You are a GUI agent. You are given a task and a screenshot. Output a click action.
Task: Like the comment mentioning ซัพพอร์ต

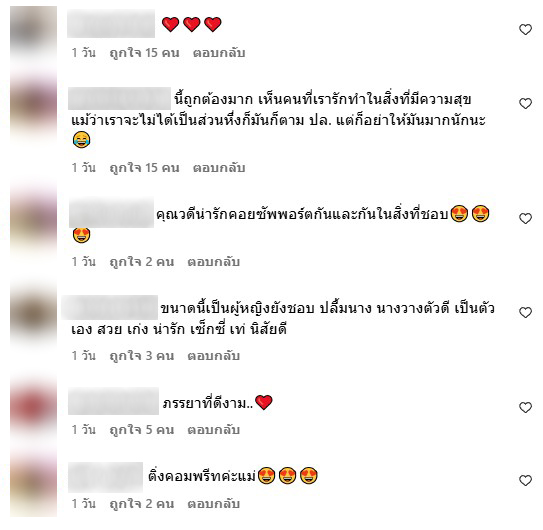point(525,218)
